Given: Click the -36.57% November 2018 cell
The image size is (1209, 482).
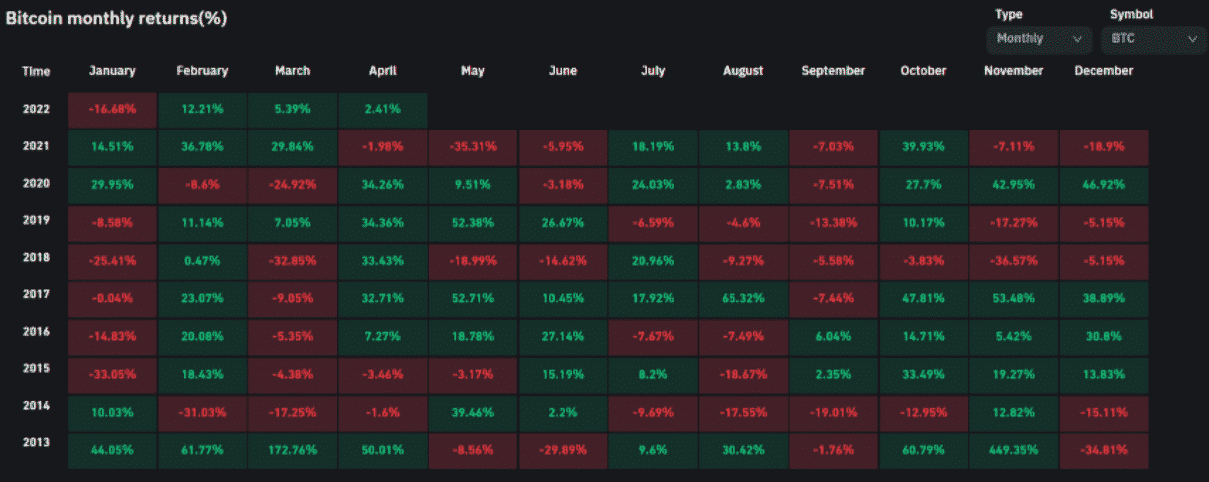Looking at the screenshot, I should [1013, 260].
